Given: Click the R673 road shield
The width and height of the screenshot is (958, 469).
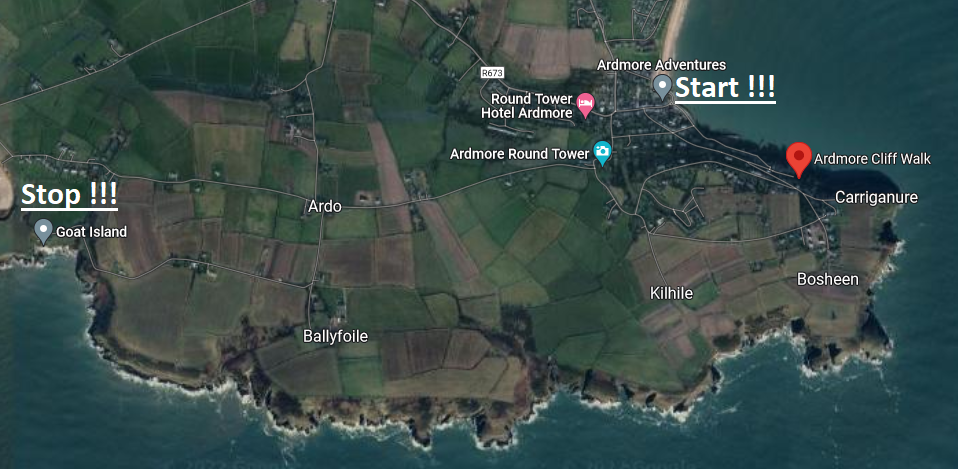Looking at the screenshot, I should [492, 73].
